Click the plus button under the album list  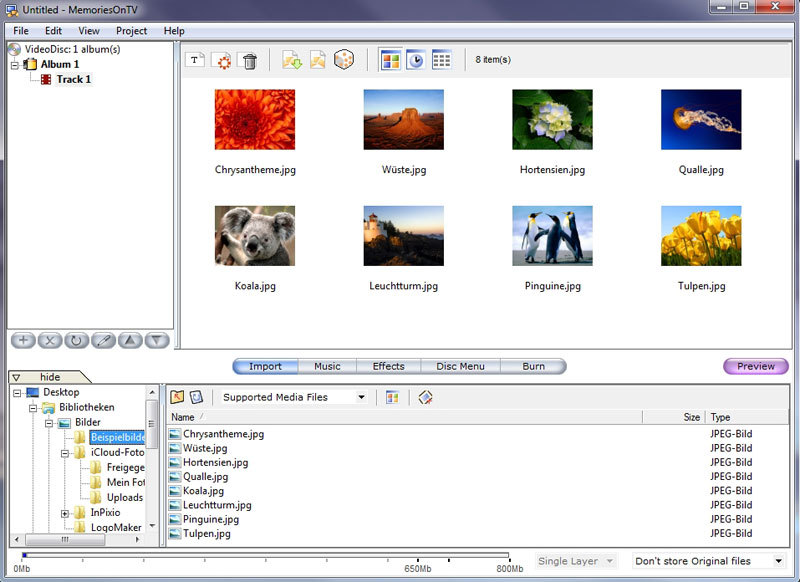tap(23, 340)
